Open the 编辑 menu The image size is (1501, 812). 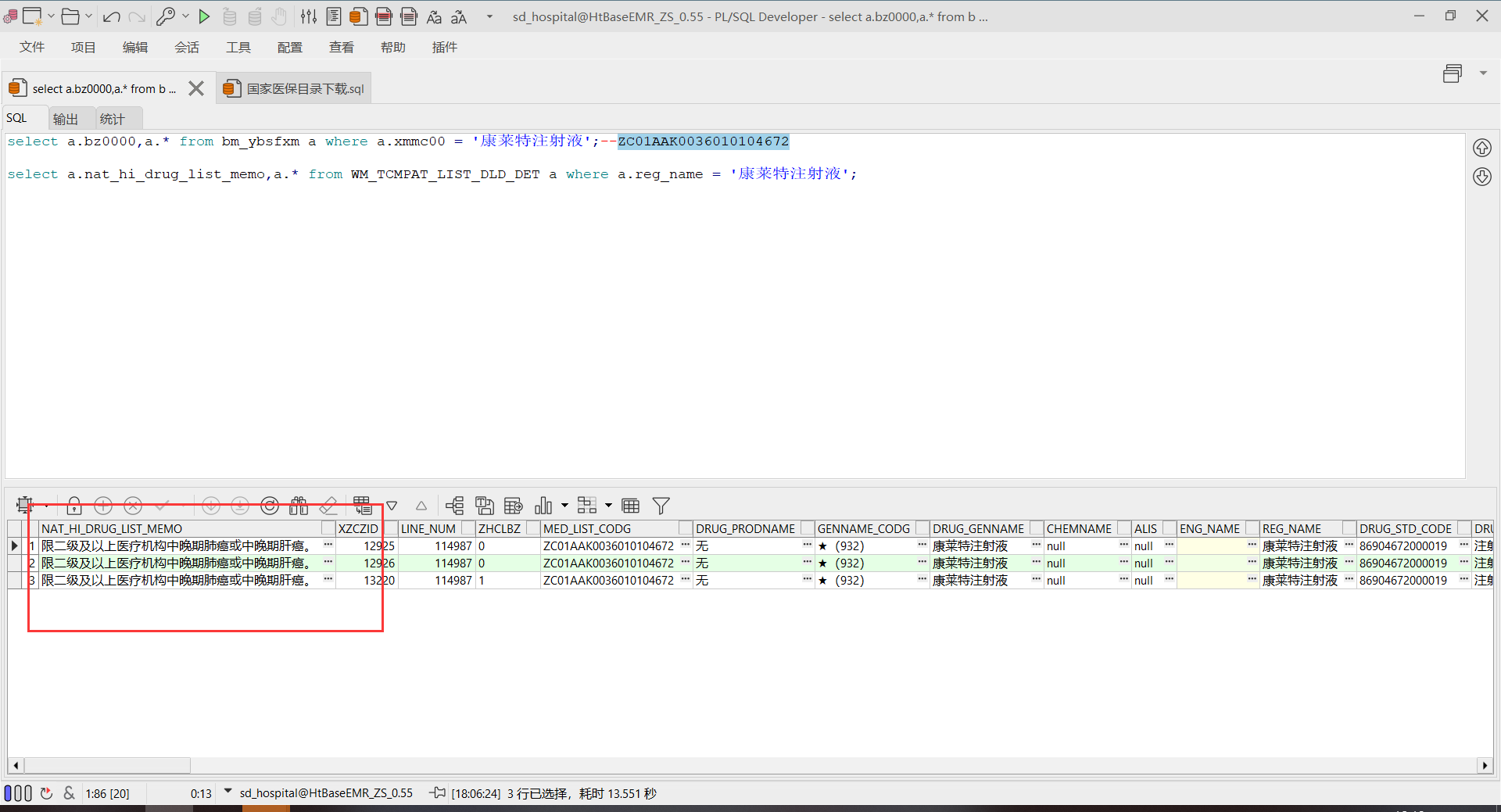click(x=135, y=48)
